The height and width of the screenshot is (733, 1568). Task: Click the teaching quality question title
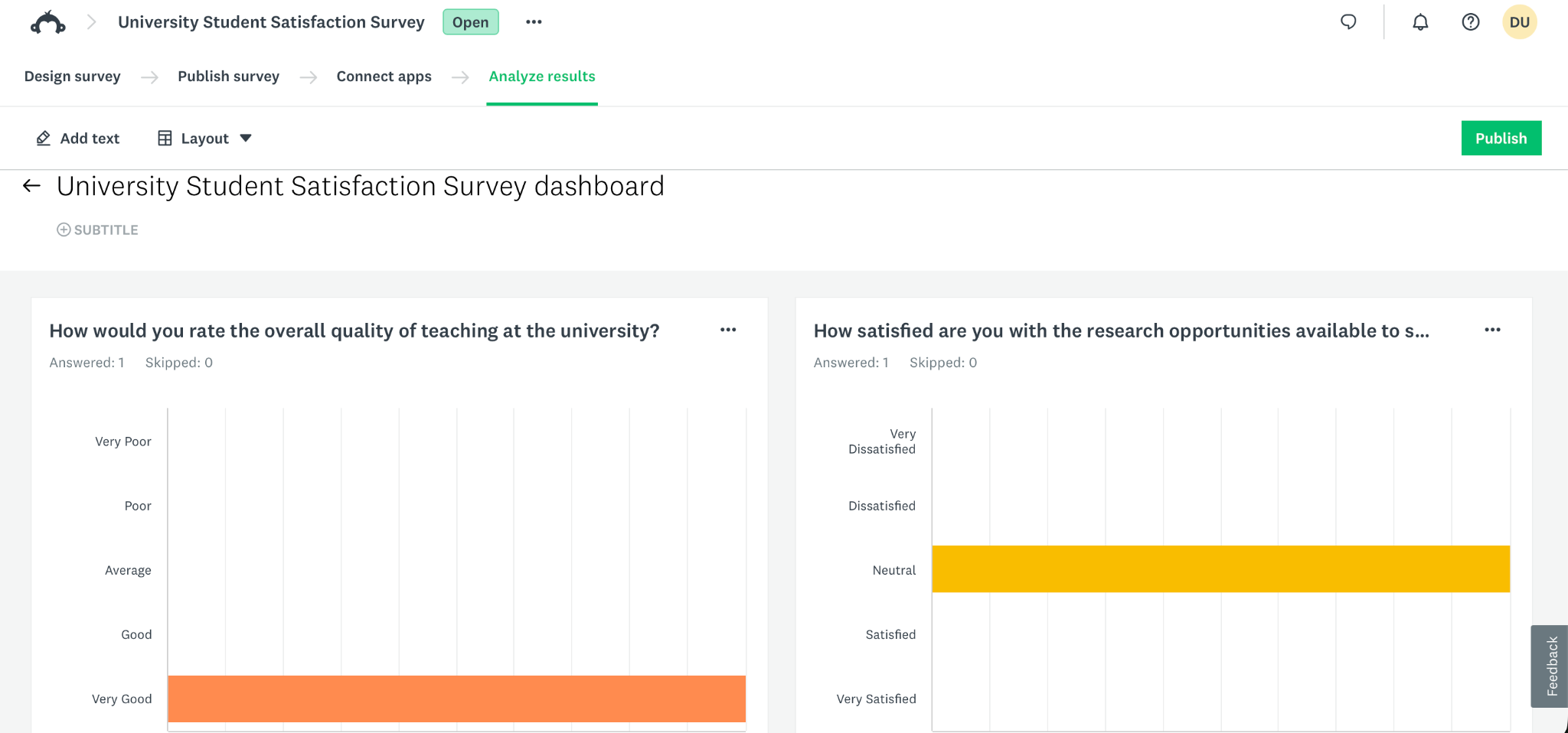(x=354, y=331)
